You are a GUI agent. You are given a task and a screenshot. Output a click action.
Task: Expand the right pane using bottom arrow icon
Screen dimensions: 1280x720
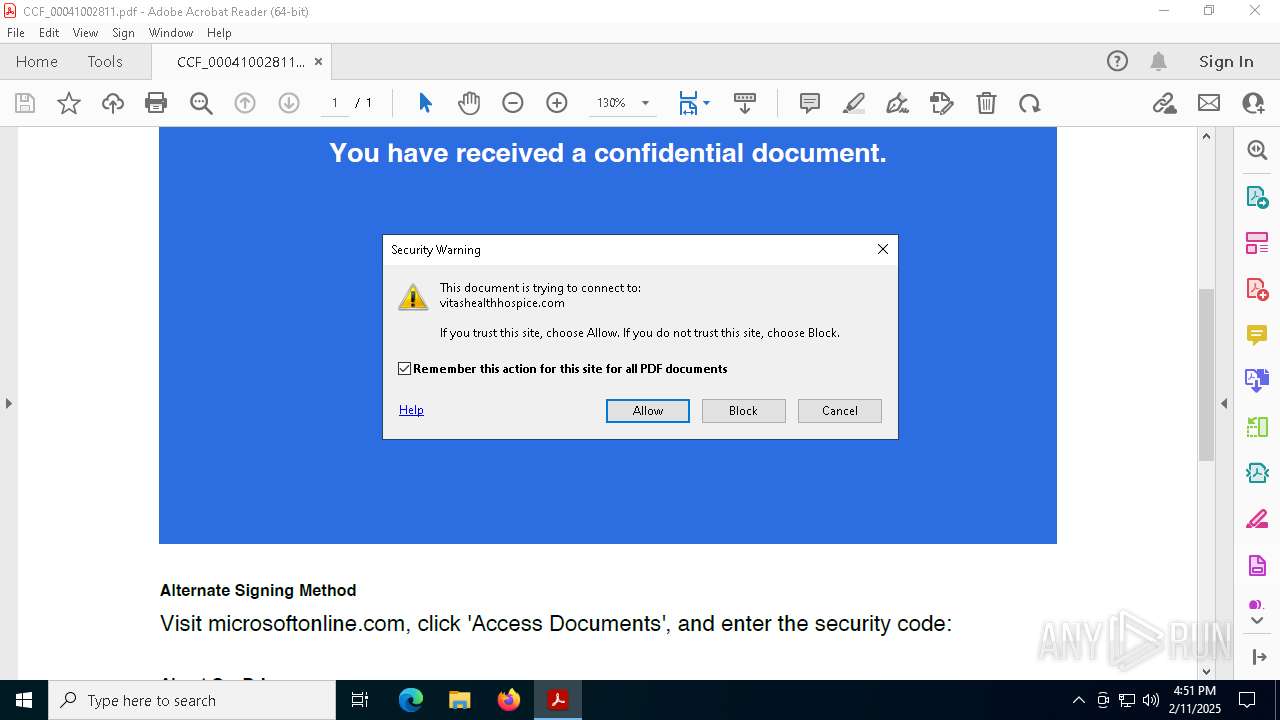click(x=1259, y=657)
